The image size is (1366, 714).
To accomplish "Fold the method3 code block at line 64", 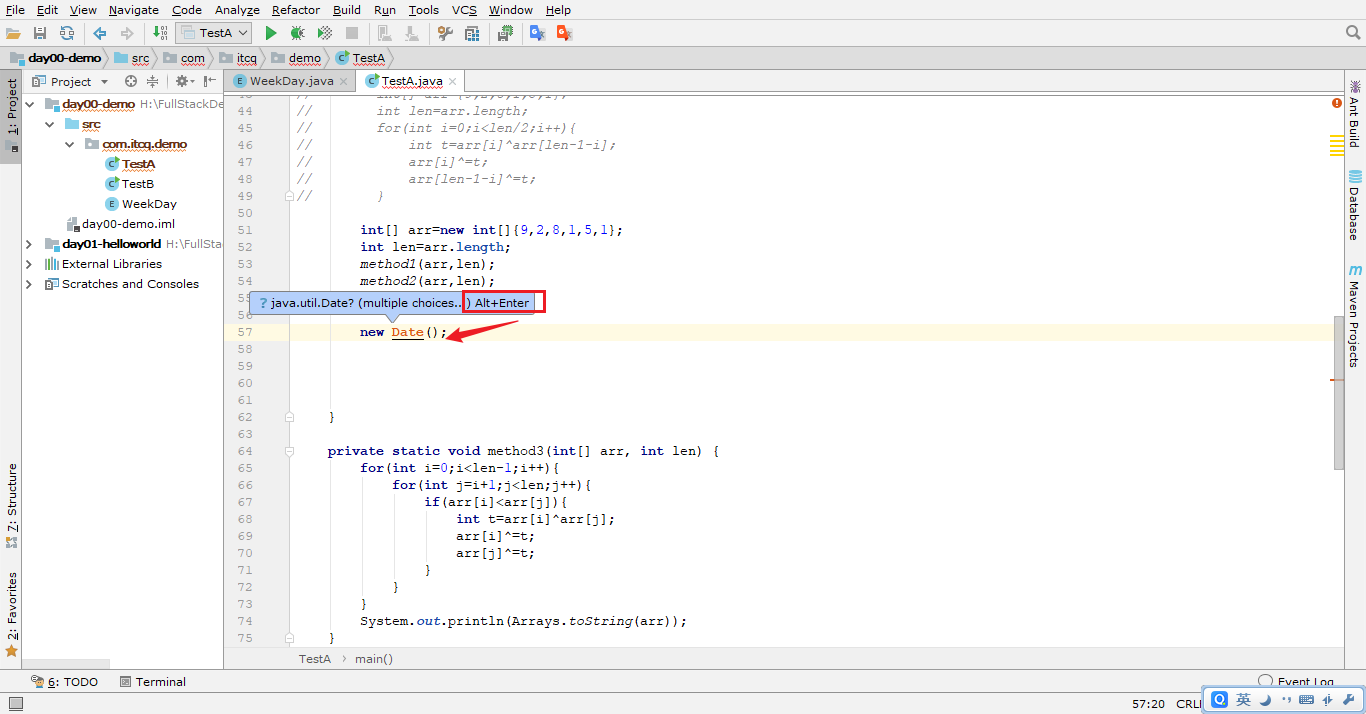I will [x=289, y=451].
